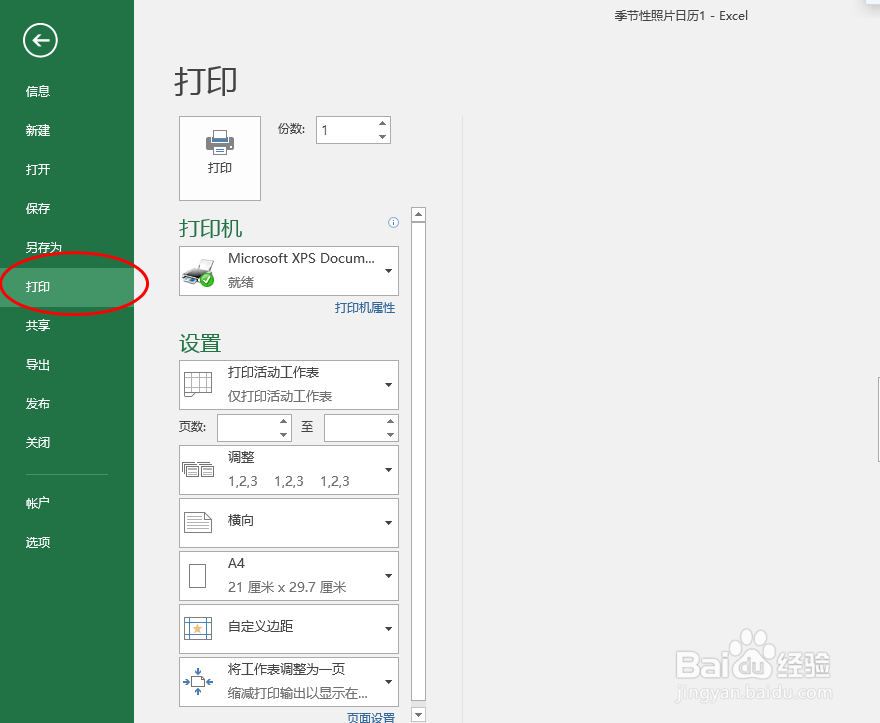This screenshot has height=723, width=880.
Task: Click the large Print (打印) printer icon button
Action: coord(219,158)
